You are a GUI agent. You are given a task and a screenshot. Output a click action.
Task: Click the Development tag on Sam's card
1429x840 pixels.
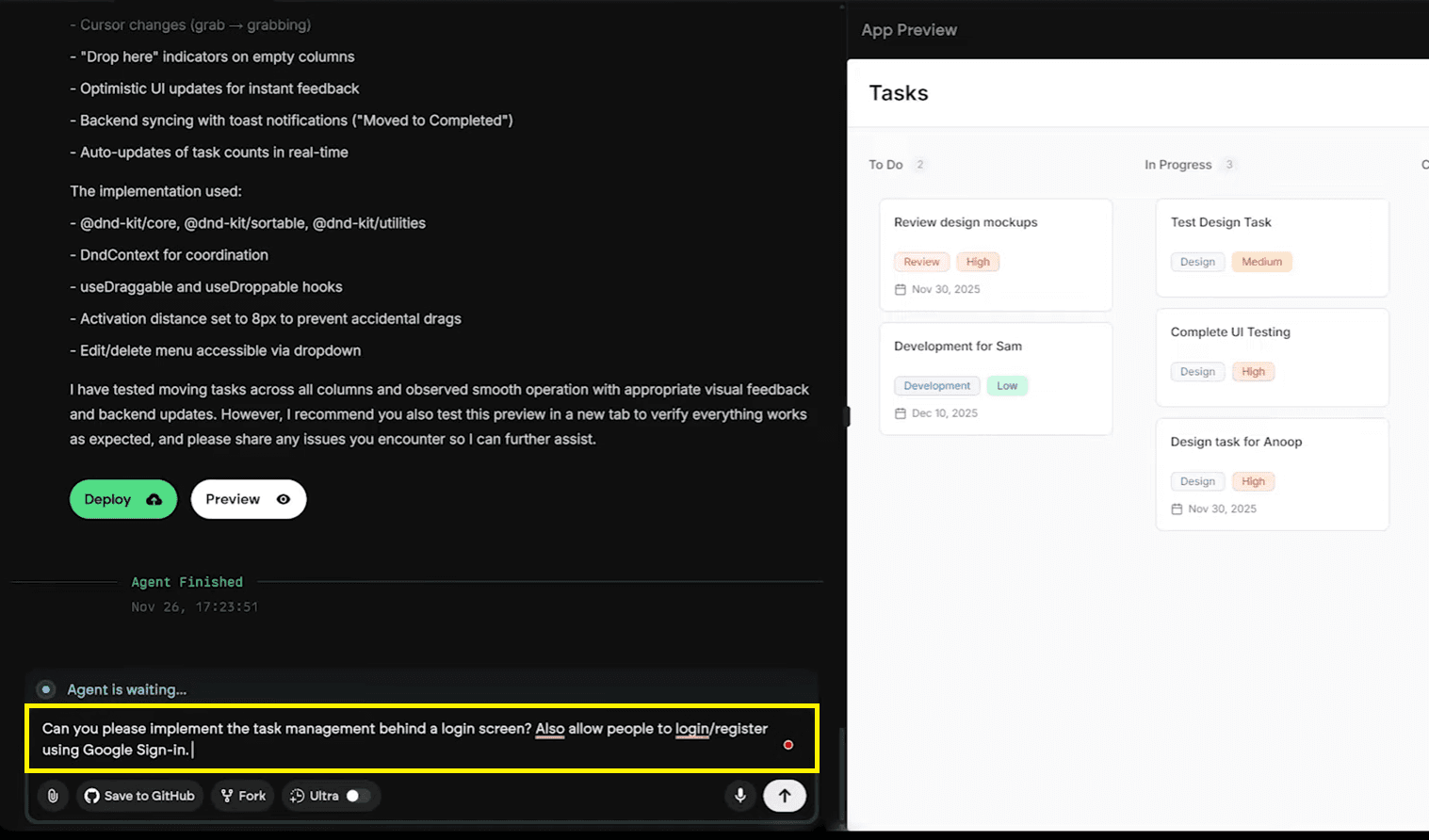click(936, 386)
